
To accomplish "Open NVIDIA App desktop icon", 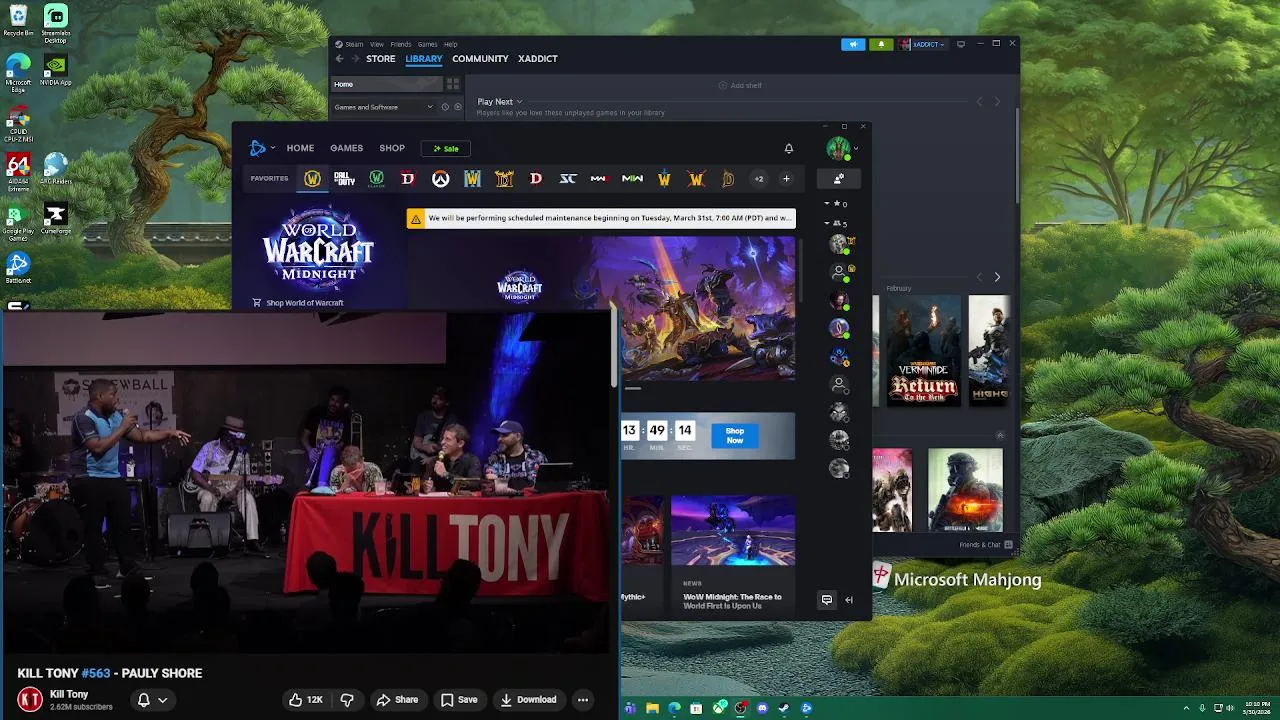I will (x=56, y=71).
